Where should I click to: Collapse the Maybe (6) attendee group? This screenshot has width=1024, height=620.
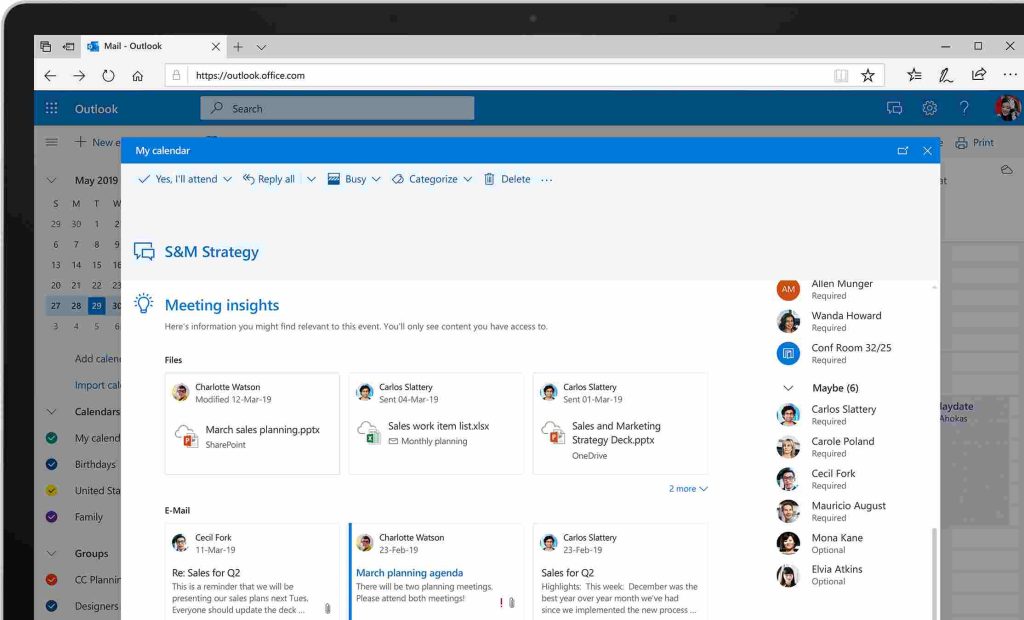coord(788,388)
